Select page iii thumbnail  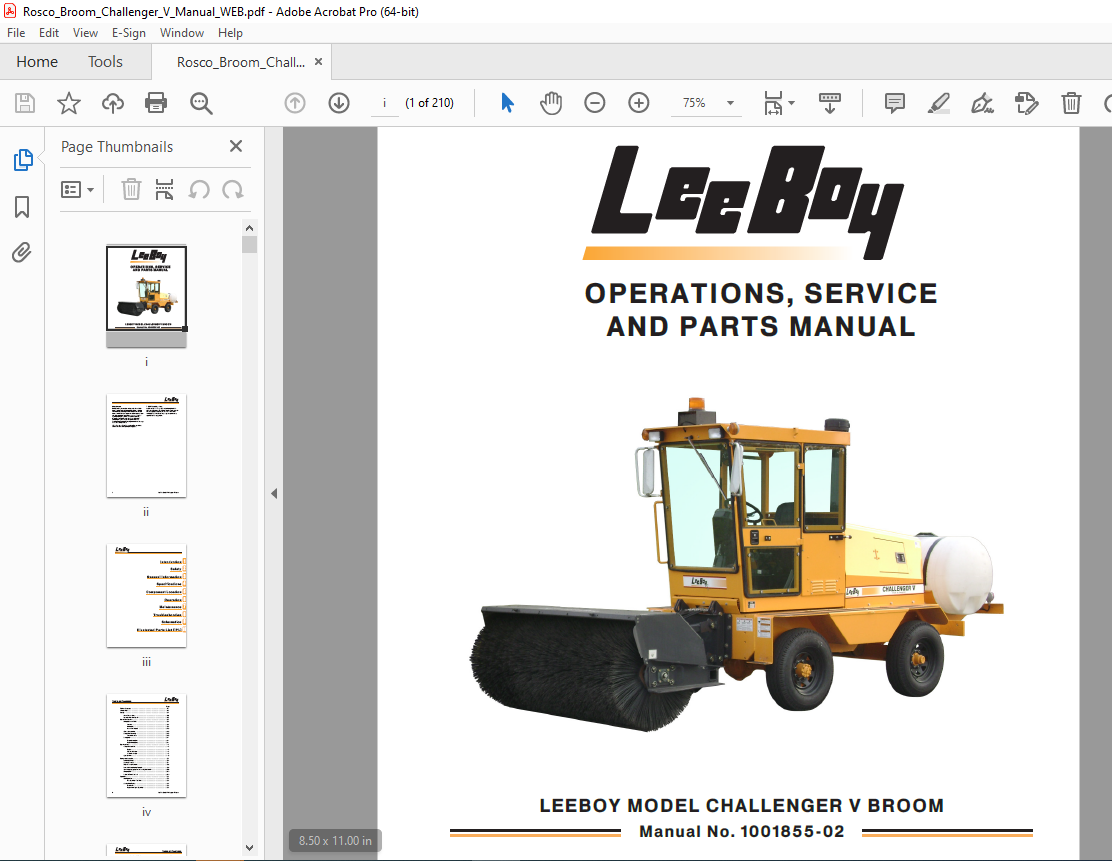pyautogui.click(x=146, y=596)
